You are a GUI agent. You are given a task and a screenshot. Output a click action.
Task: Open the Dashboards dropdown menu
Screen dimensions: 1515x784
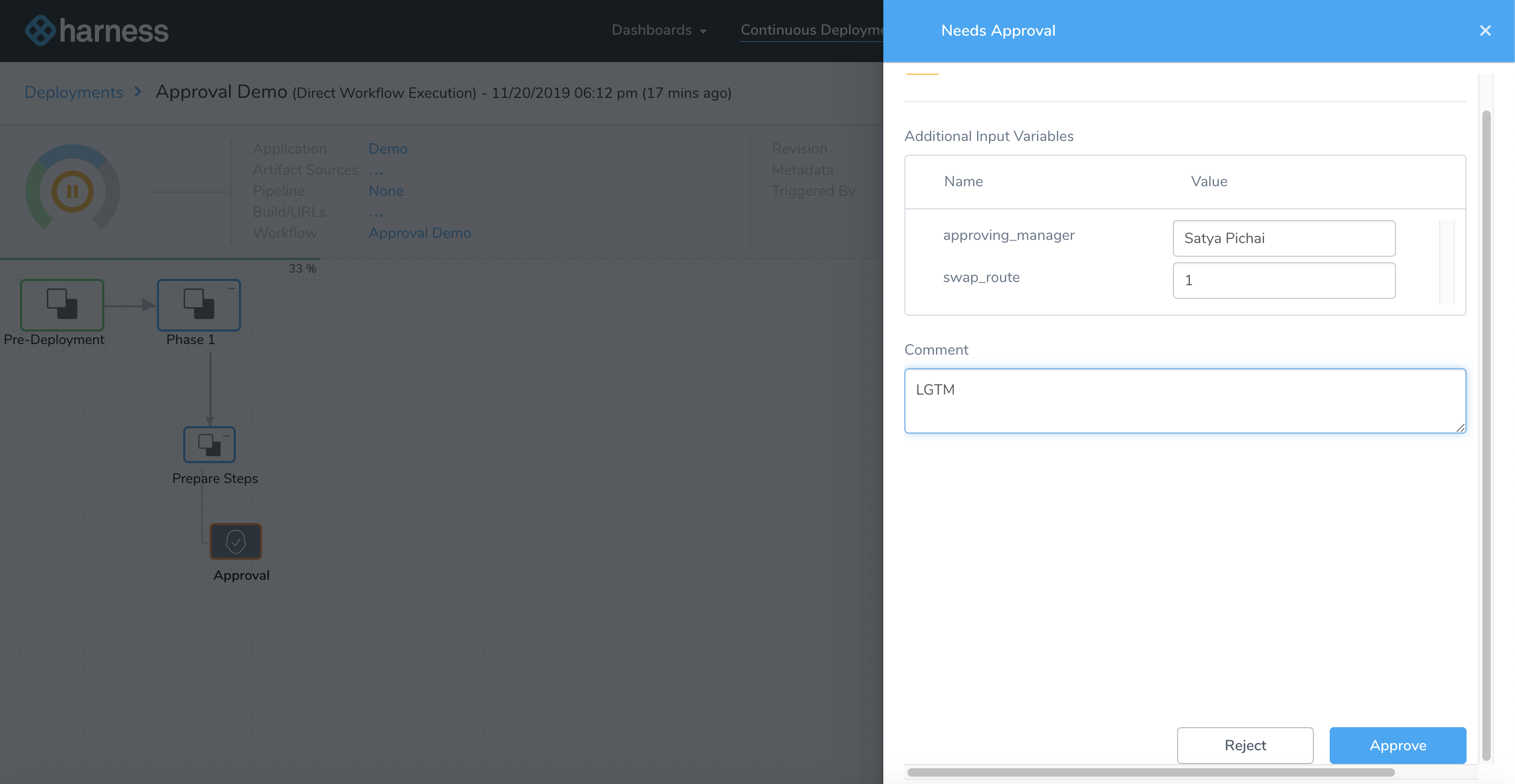[x=659, y=30]
